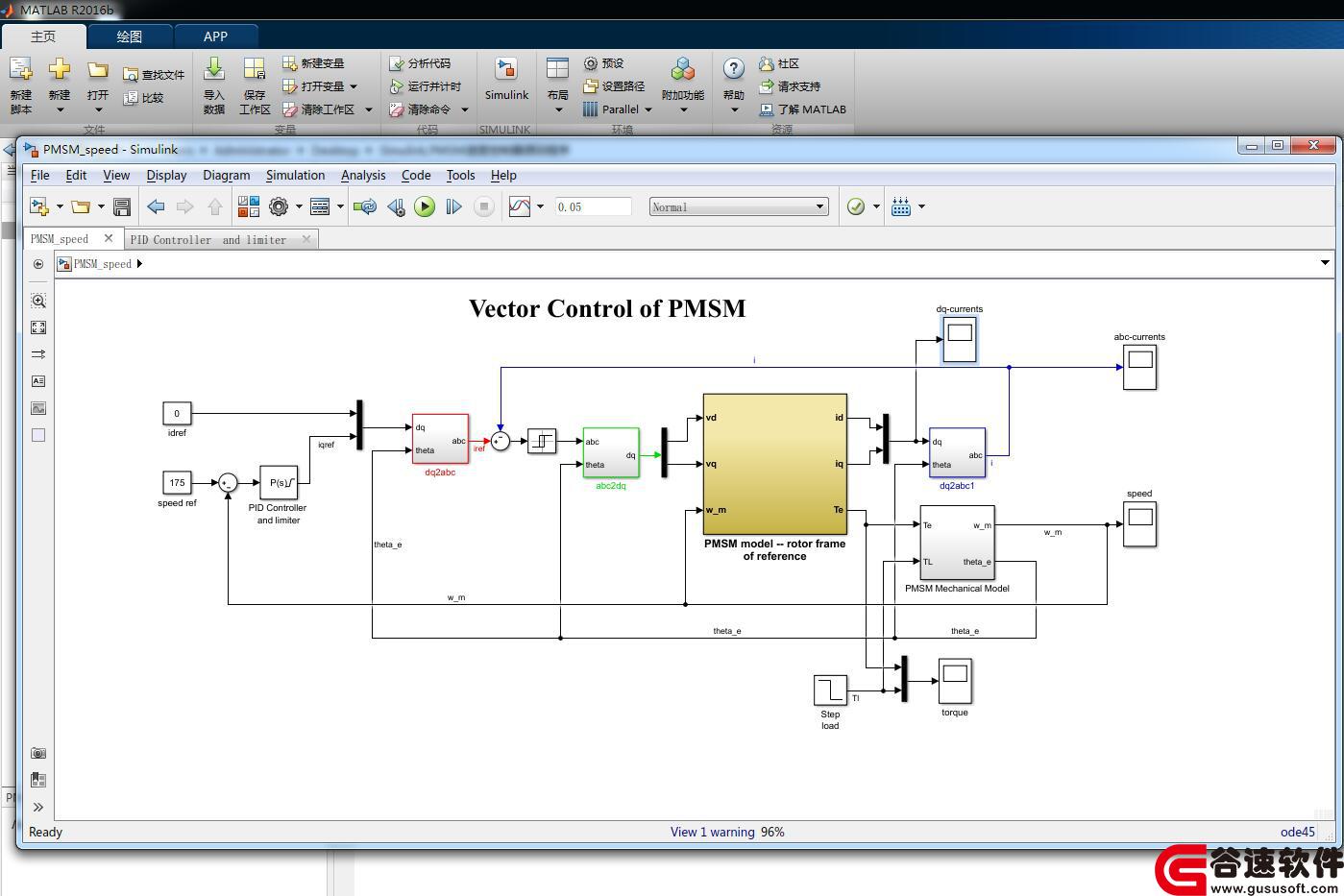Open the Model Explorer icon
This screenshot has width=1344, height=896.
tap(320, 206)
